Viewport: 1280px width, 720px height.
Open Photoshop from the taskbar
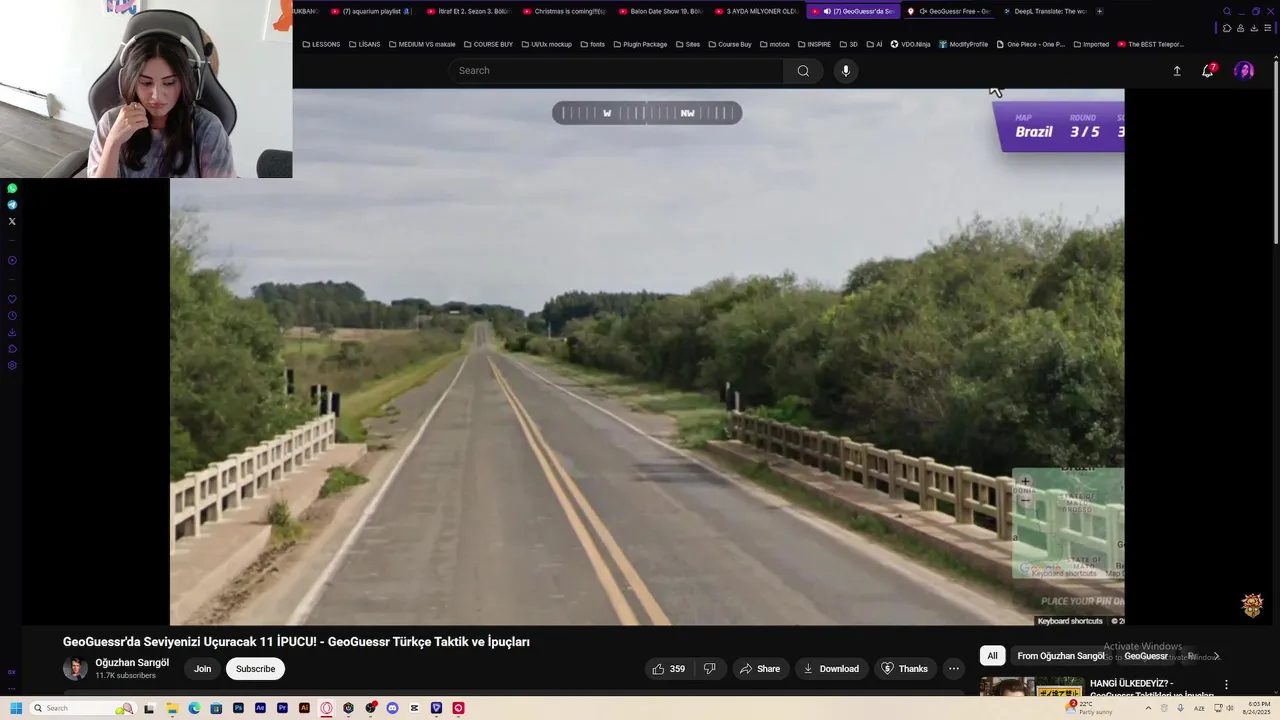(238, 708)
